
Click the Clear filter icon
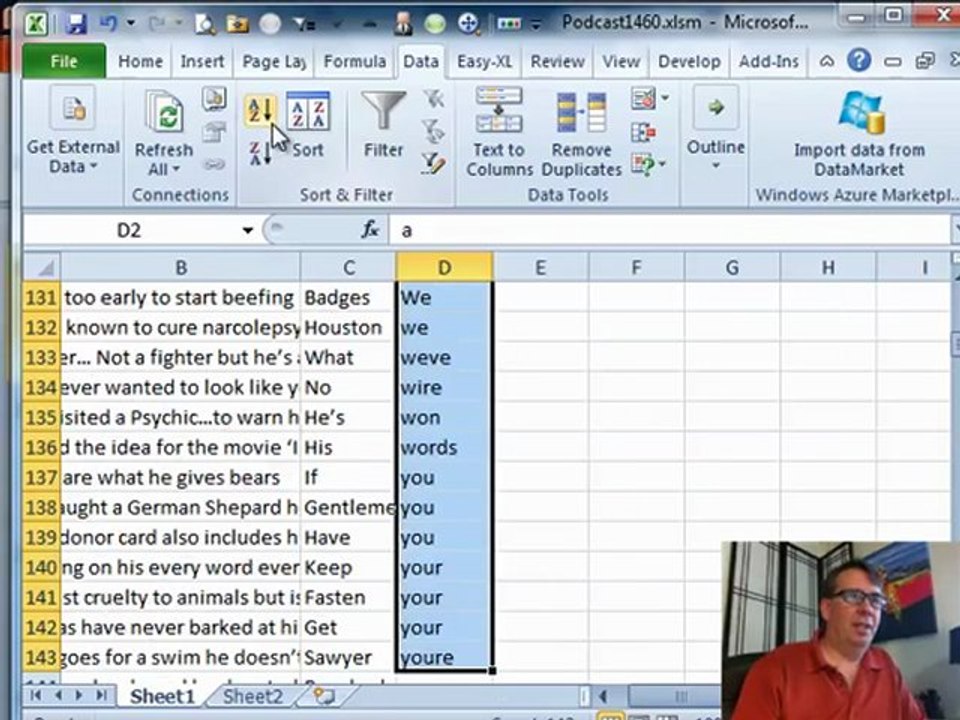[433, 98]
